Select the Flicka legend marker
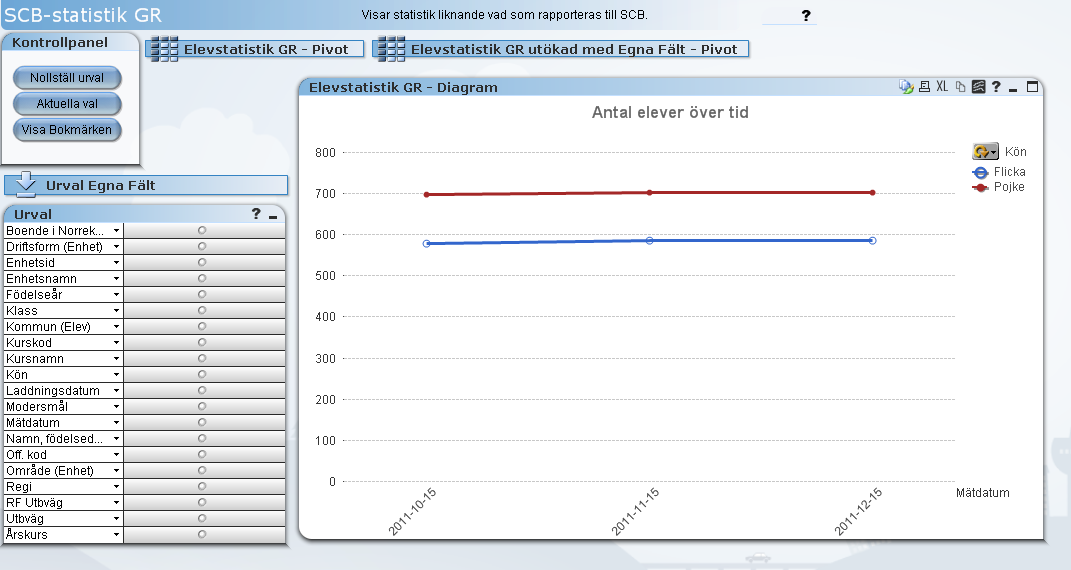This screenshot has height=570, width=1071. pyautogui.click(x=980, y=172)
